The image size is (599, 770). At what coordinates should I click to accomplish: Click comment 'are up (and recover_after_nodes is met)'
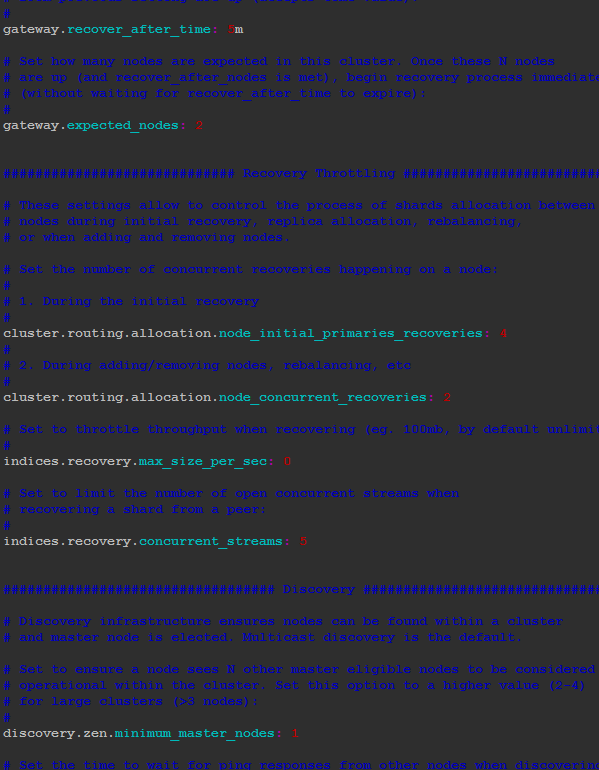pos(179,78)
